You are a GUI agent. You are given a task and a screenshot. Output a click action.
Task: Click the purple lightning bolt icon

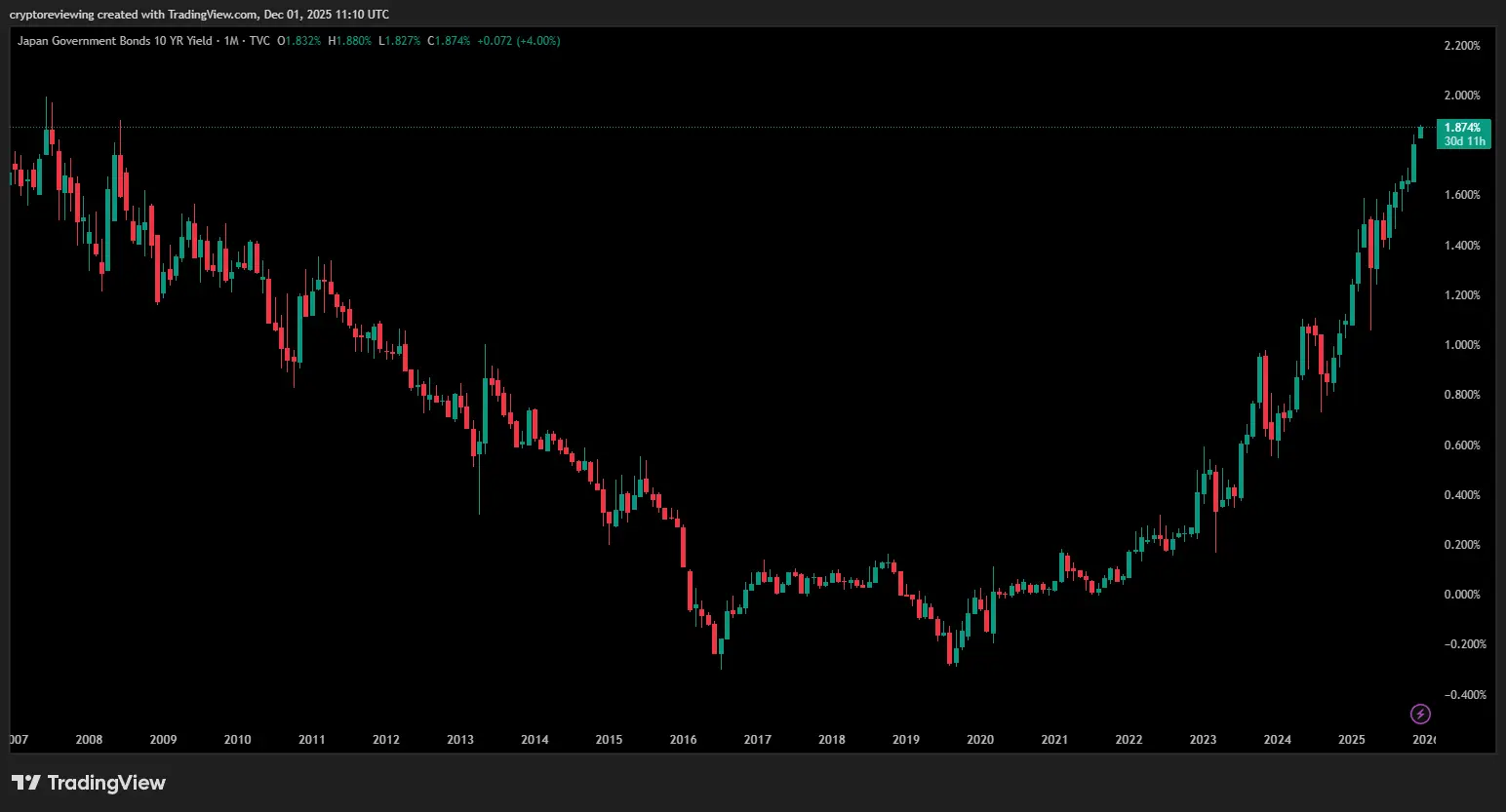pos(1421,715)
